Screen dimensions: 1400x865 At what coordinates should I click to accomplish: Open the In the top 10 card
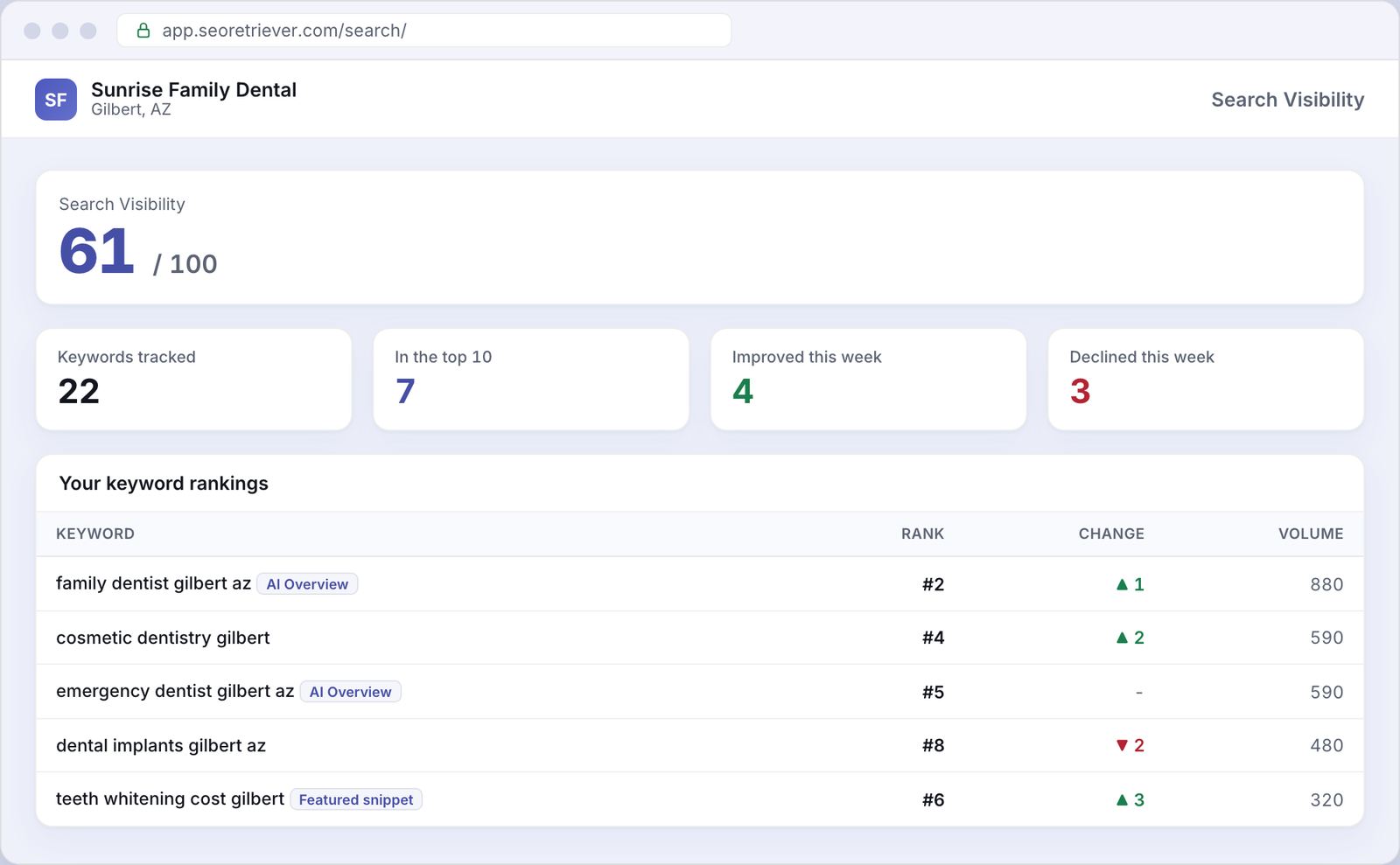click(x=531, y=380)
